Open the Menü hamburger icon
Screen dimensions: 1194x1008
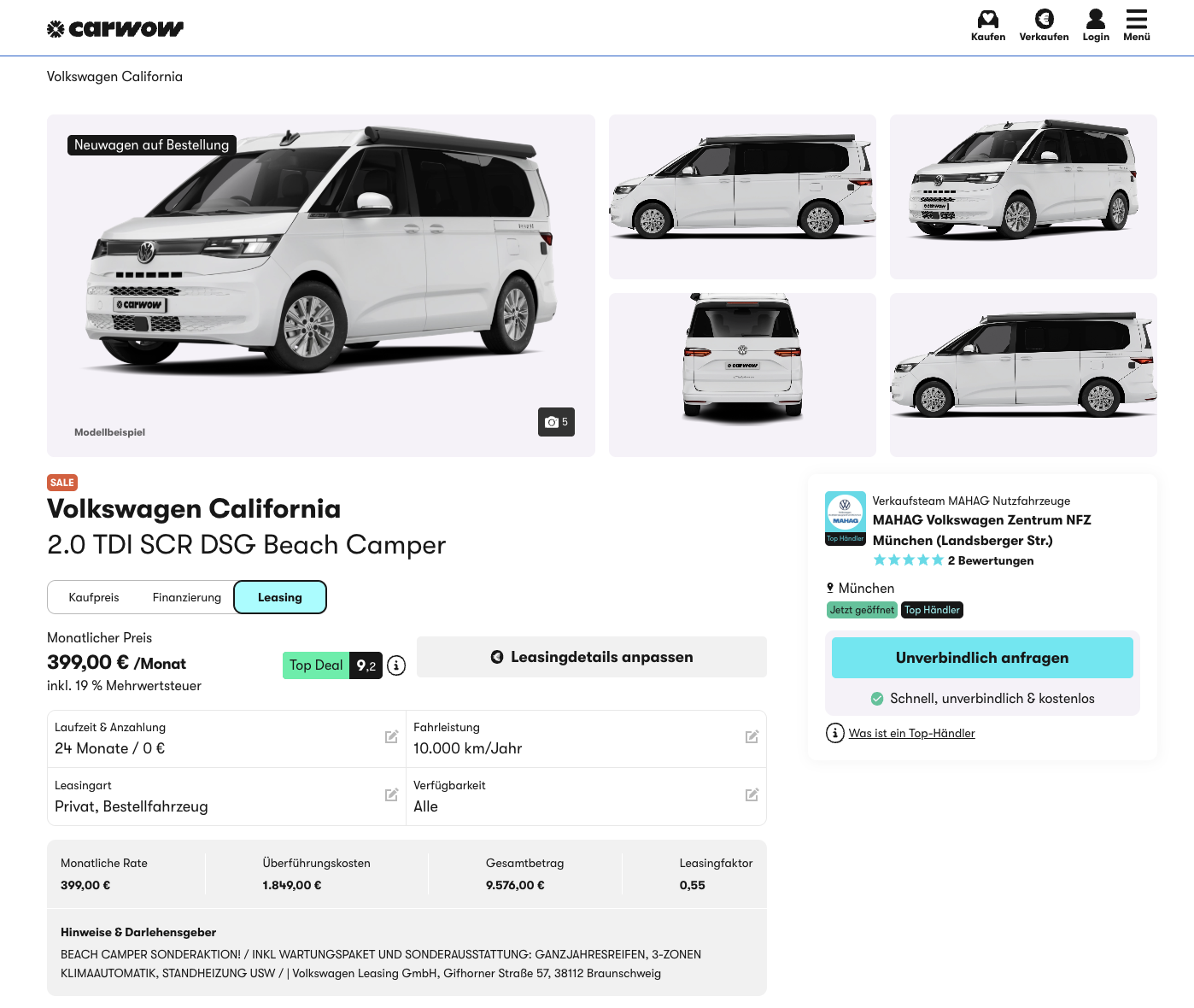pos(1137,19)
